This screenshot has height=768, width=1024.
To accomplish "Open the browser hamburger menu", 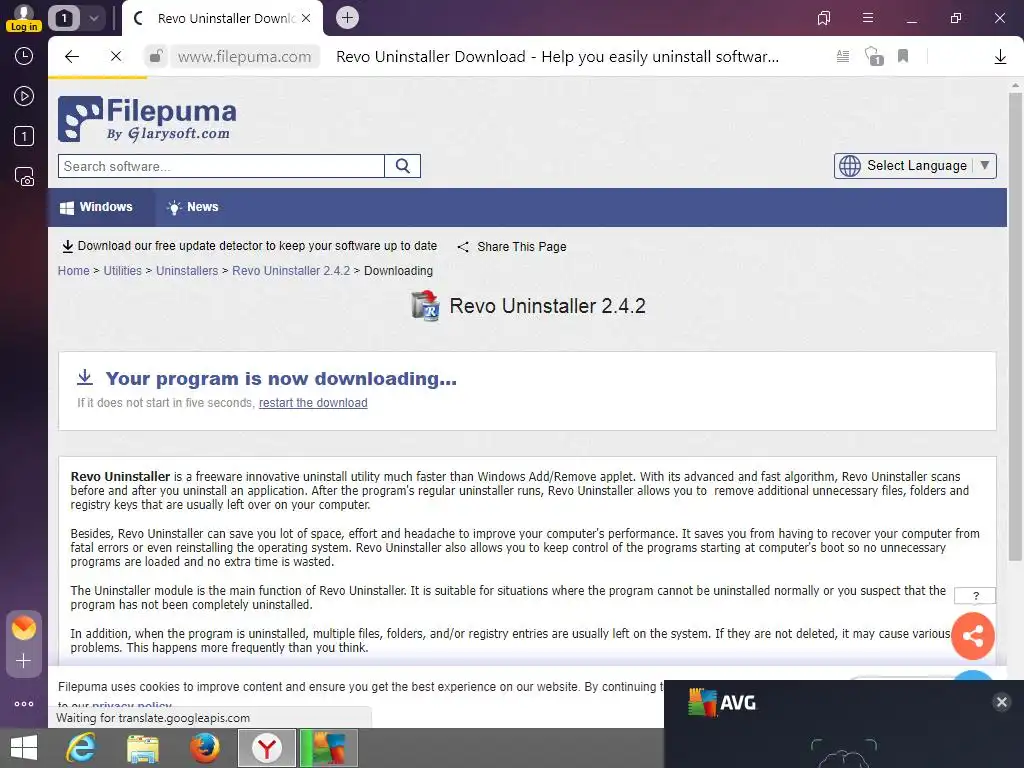I will 867,18.
